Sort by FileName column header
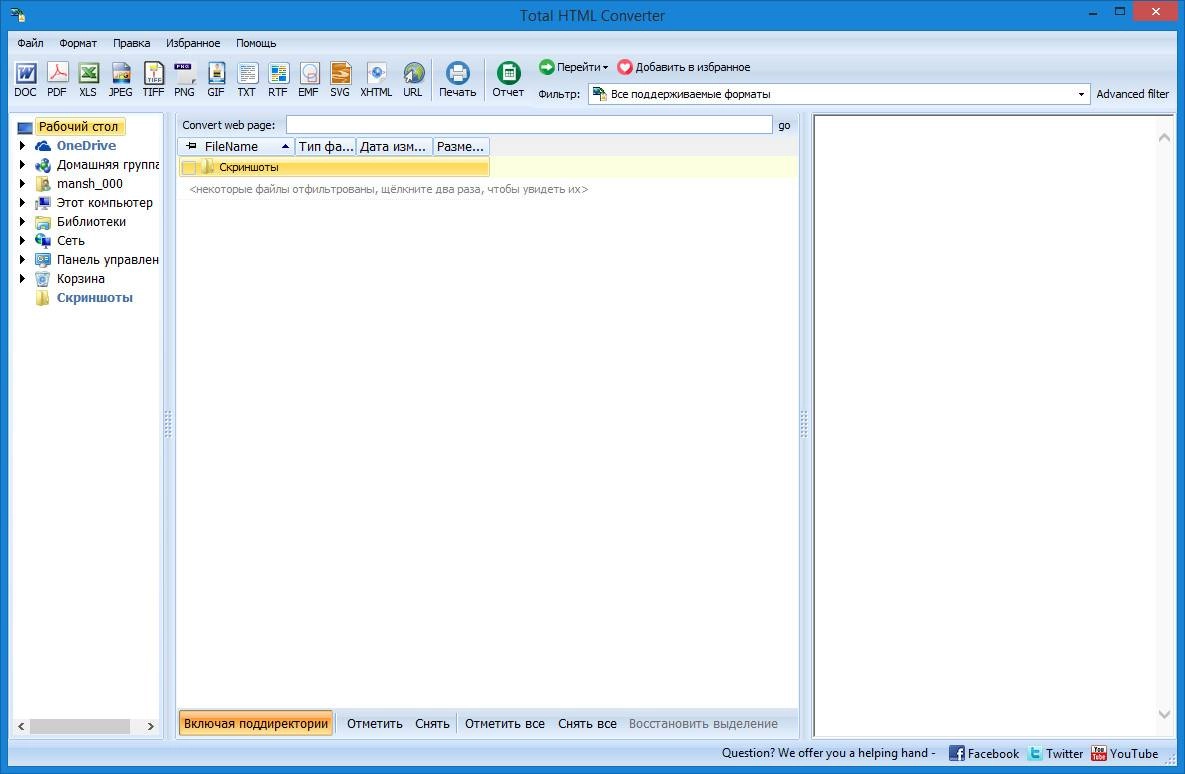1185x774 pixels. click(236, 147)
